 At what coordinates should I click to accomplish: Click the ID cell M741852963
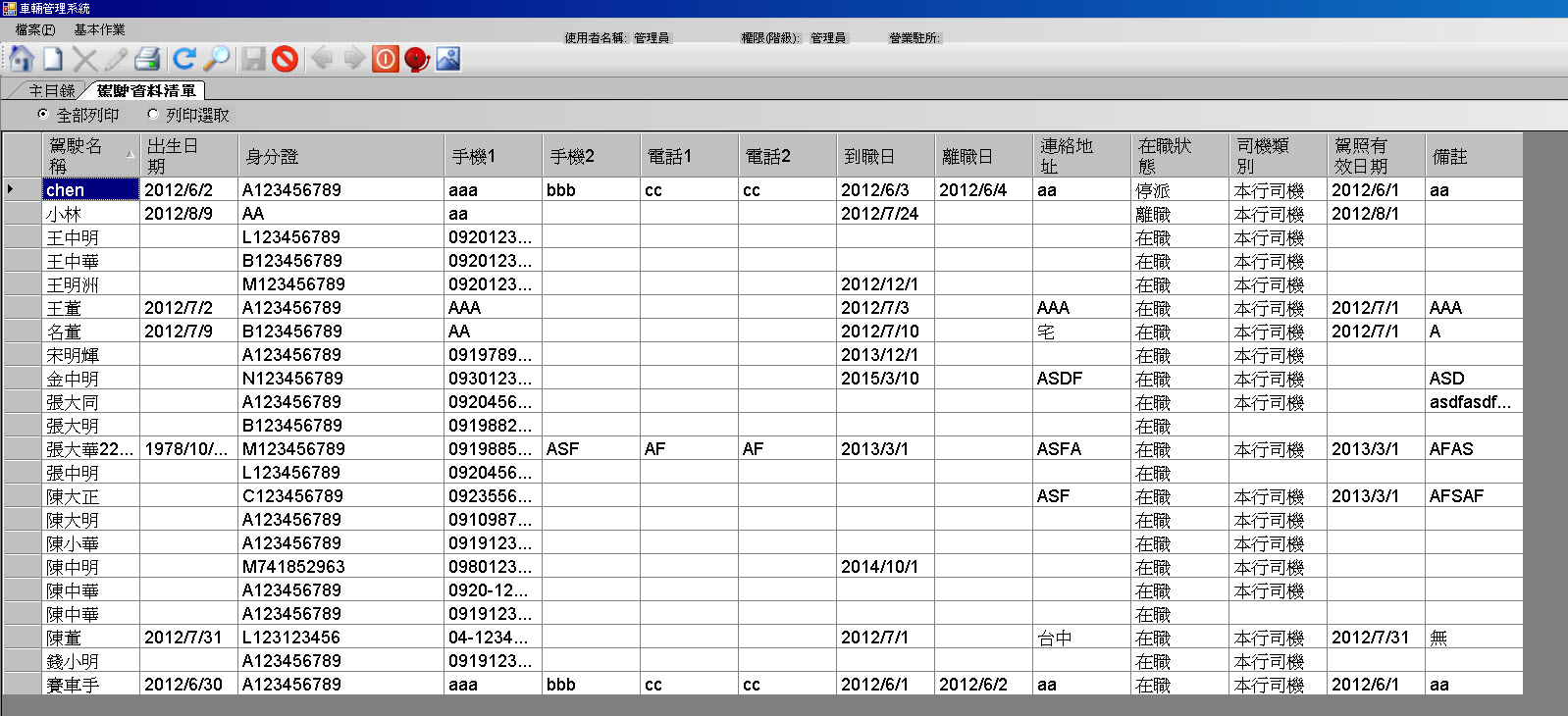click(x=340, y=566)
